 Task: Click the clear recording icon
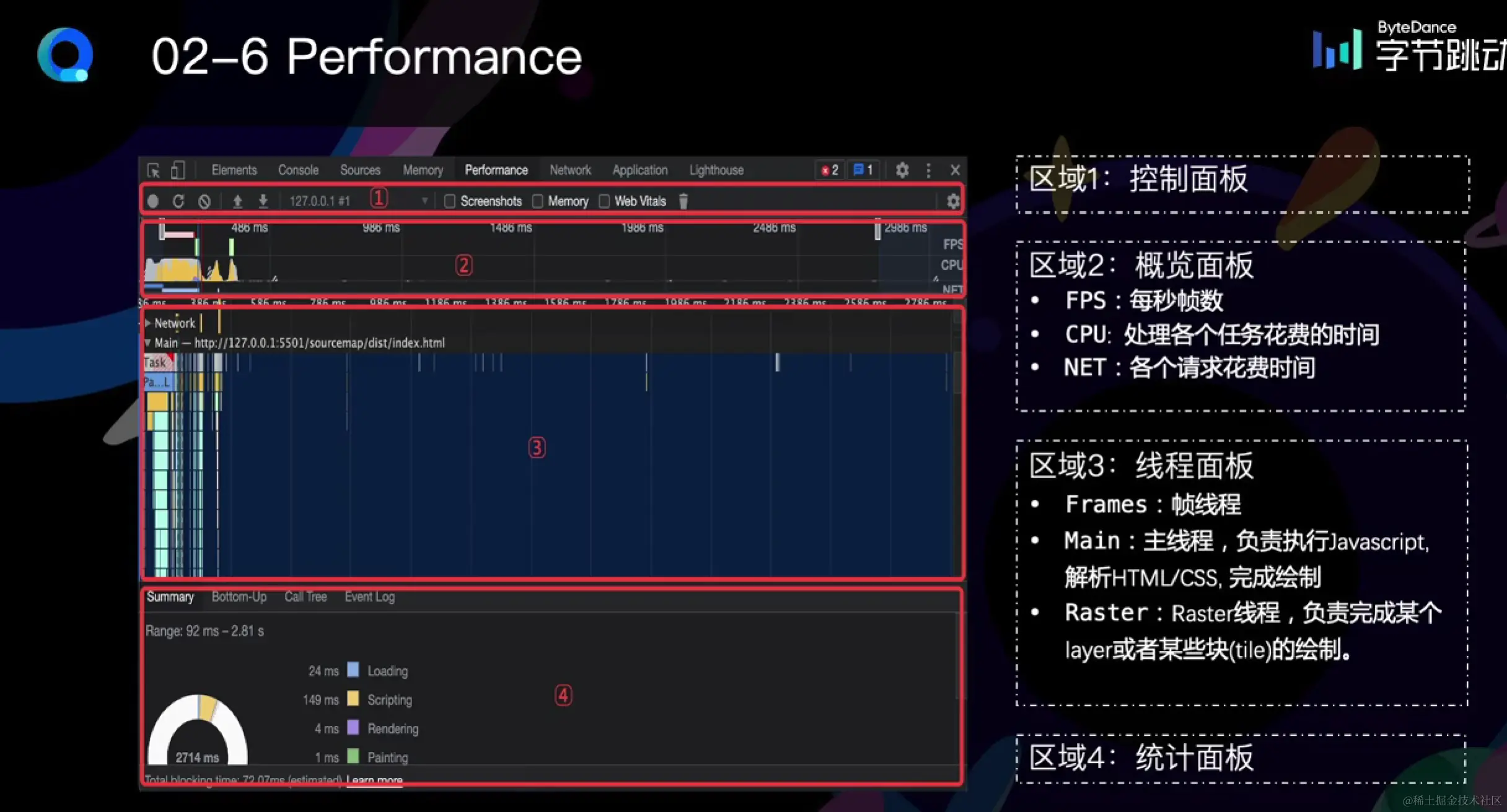pyautogui.click(x=204, y=201)
